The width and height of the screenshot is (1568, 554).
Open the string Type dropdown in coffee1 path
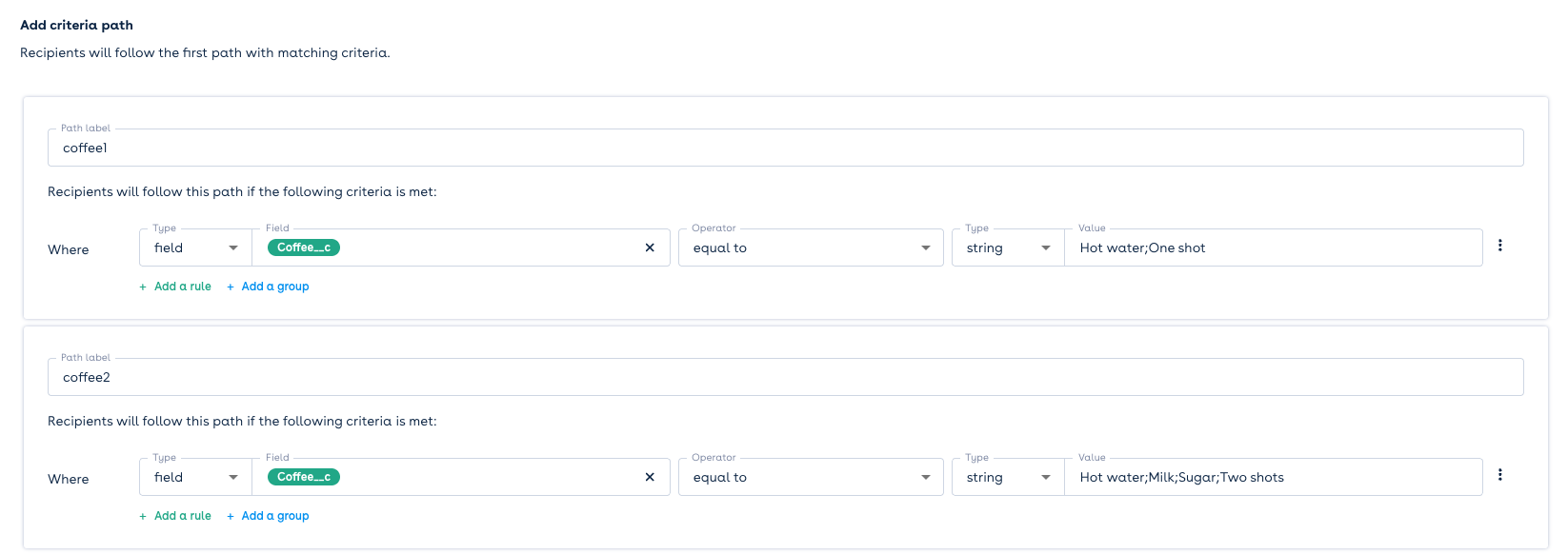point(1008,247)
